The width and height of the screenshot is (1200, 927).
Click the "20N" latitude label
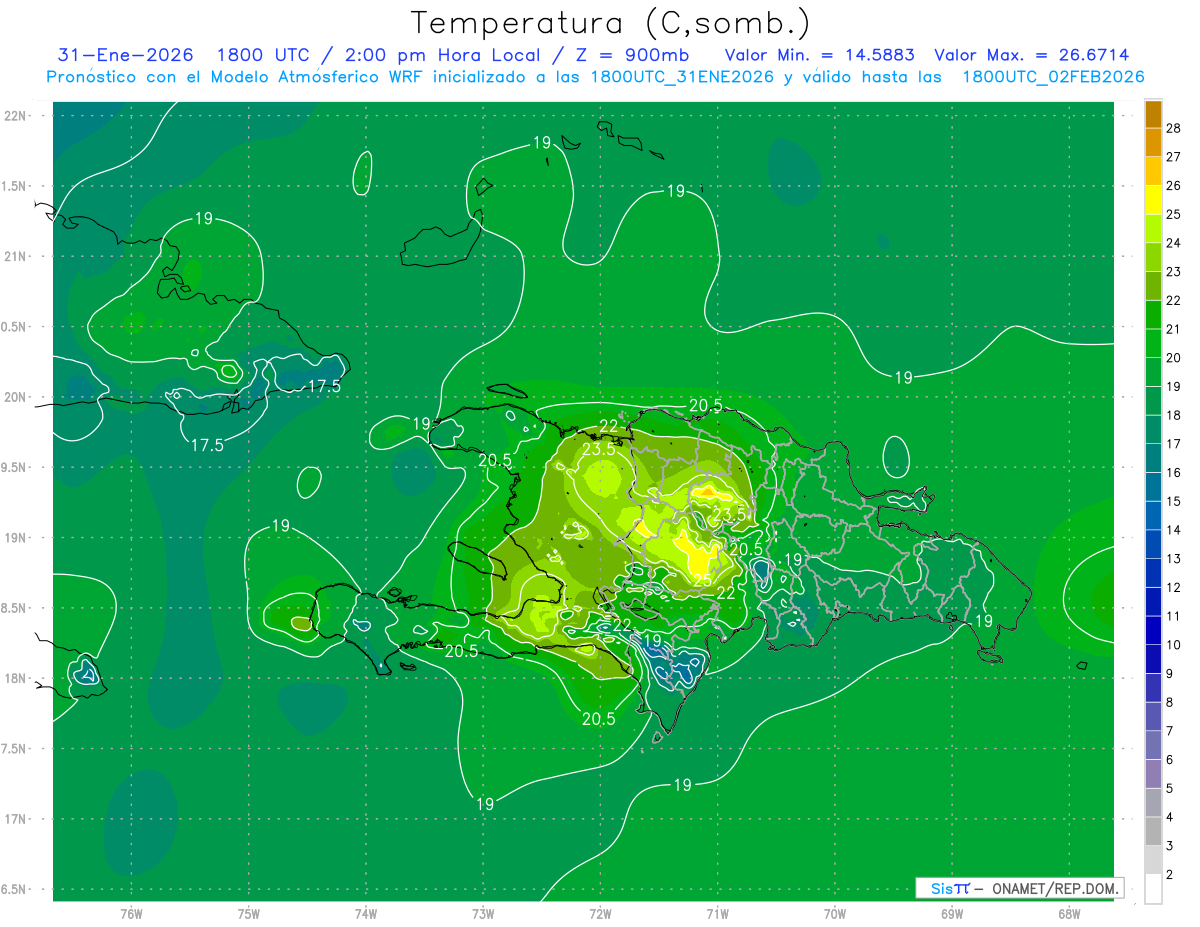coord(17,397)
